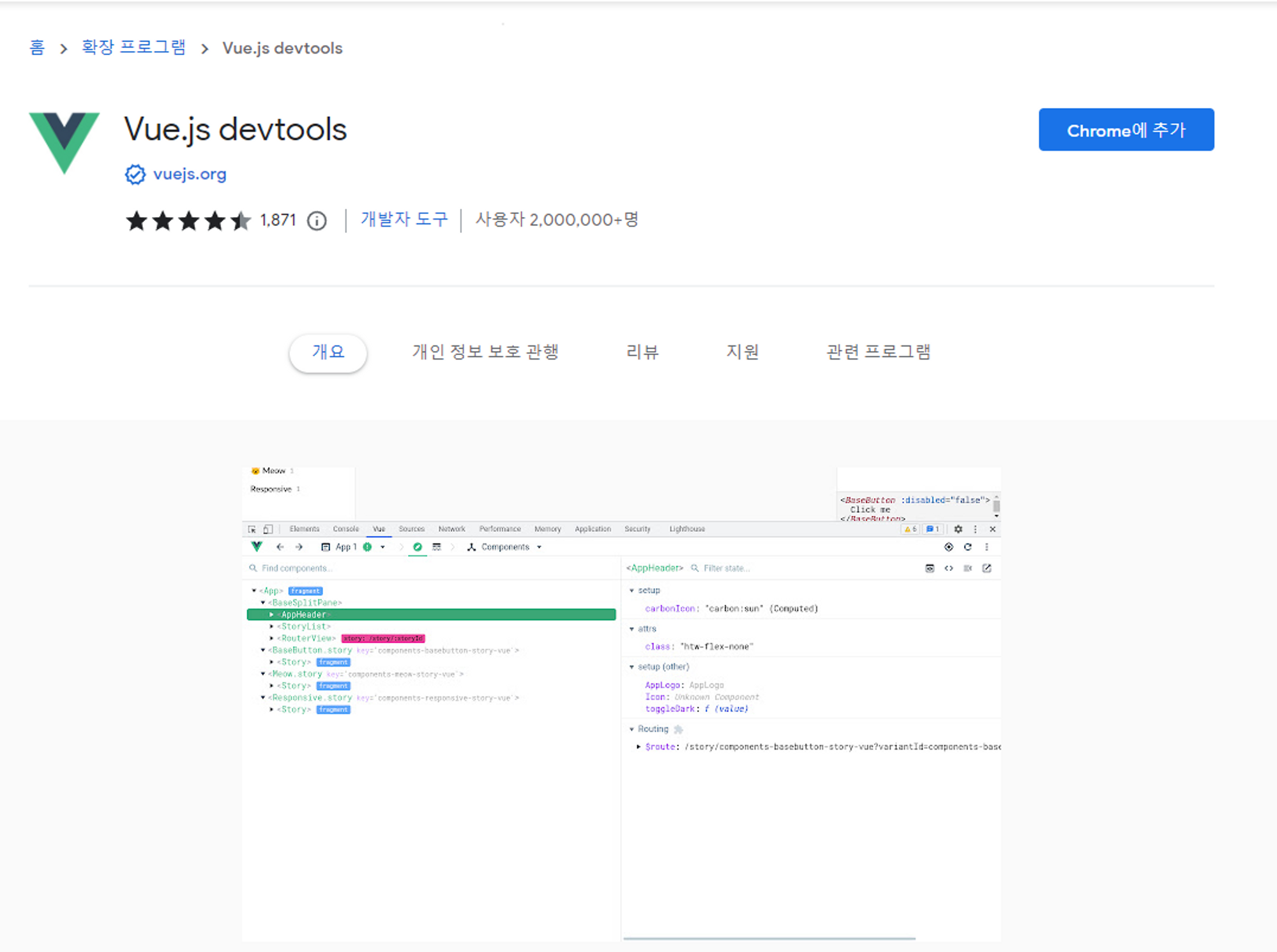
Task: Click the 개발자 도구 category link
Action: pos(404,220)
